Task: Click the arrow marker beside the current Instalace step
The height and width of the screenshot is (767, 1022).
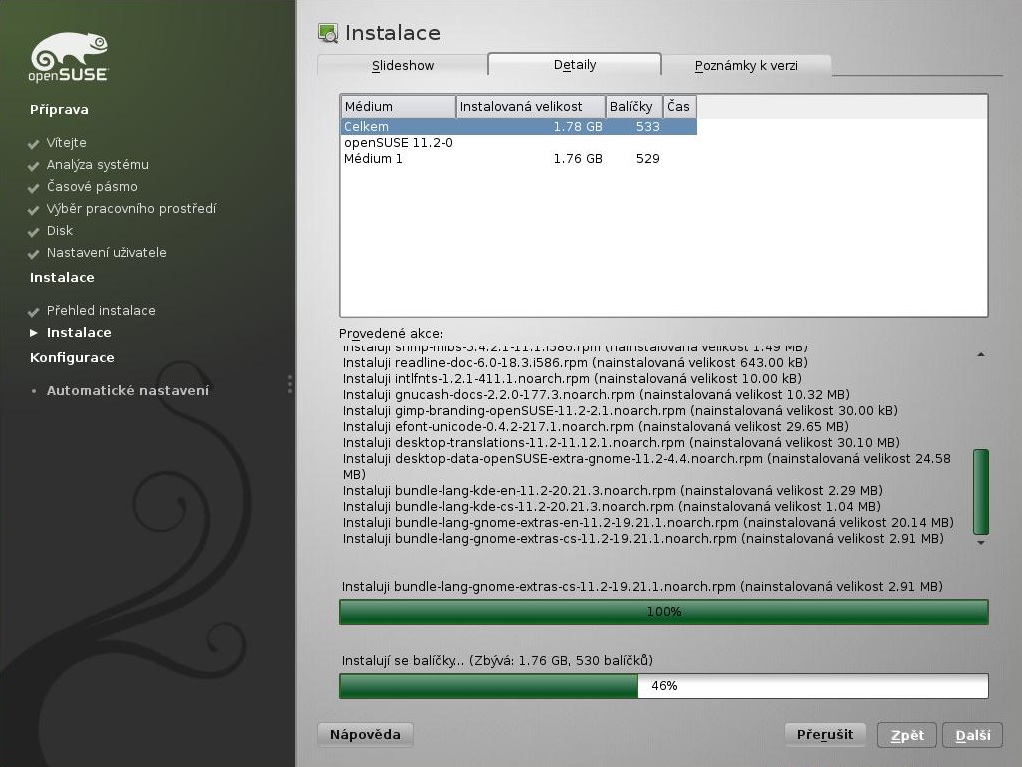Action: tap(34, 333)
